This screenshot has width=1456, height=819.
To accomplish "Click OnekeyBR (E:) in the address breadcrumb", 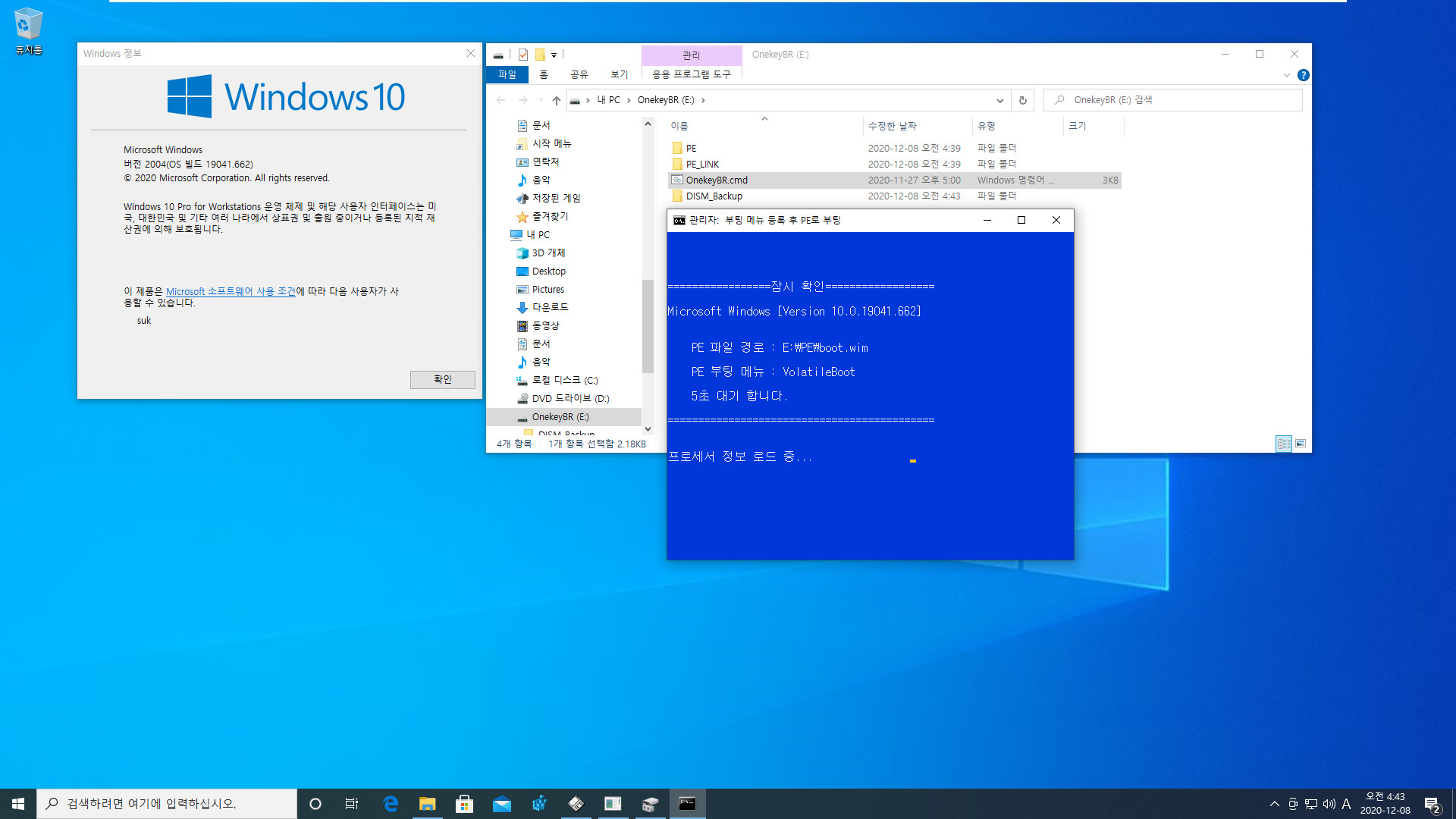I will click(666, 100).
